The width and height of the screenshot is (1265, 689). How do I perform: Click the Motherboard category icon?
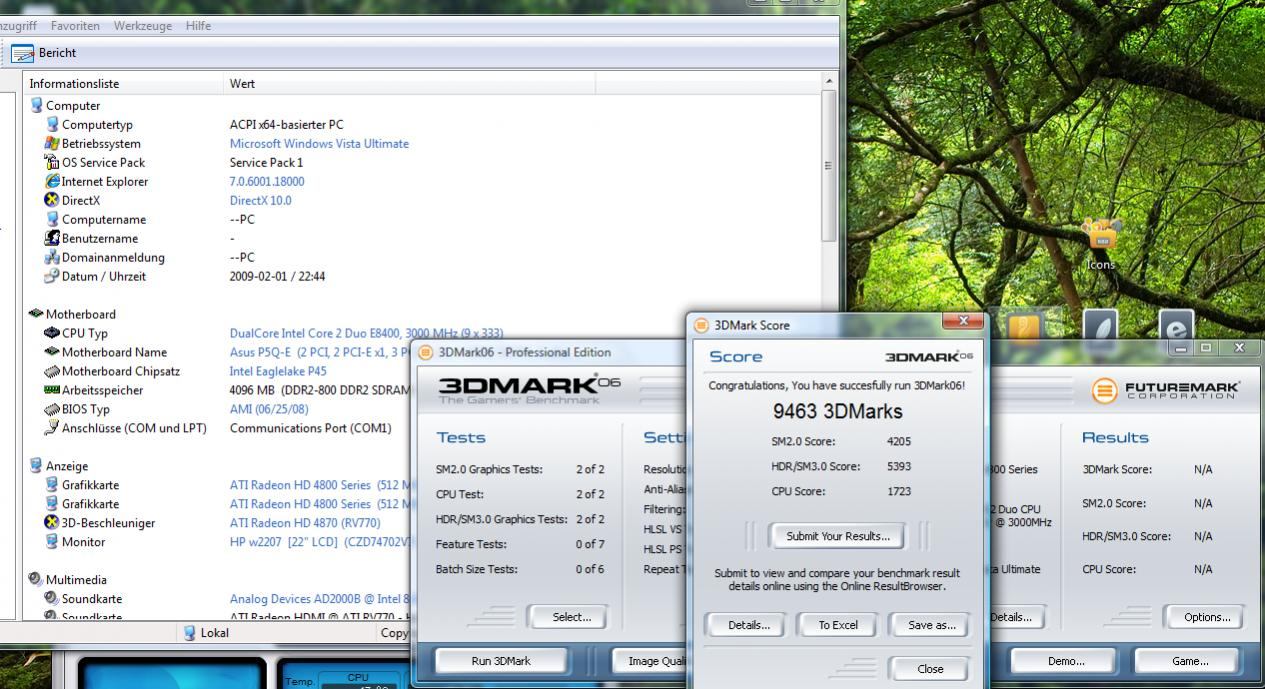click(x=37, y=314)
